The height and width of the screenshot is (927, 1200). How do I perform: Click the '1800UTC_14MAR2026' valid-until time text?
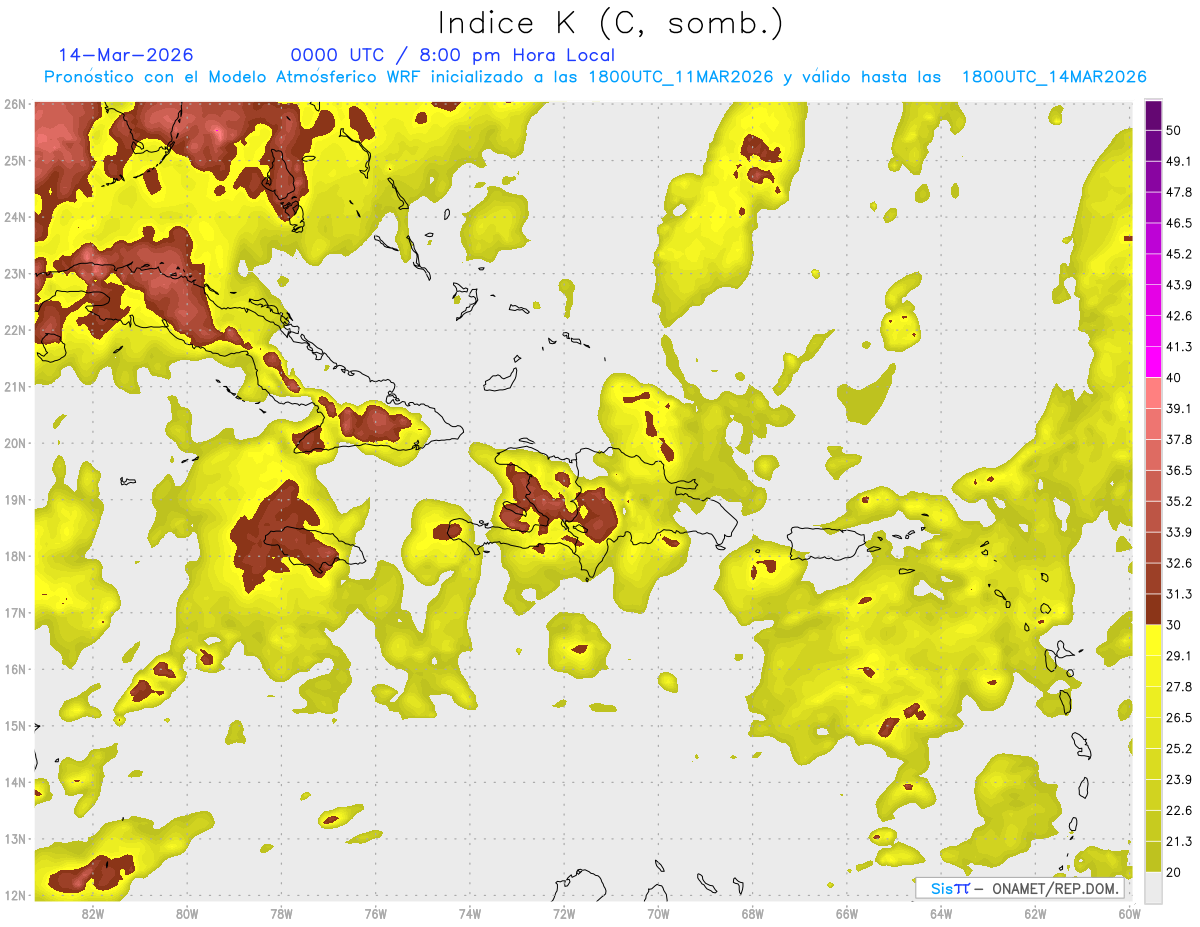1054,77
